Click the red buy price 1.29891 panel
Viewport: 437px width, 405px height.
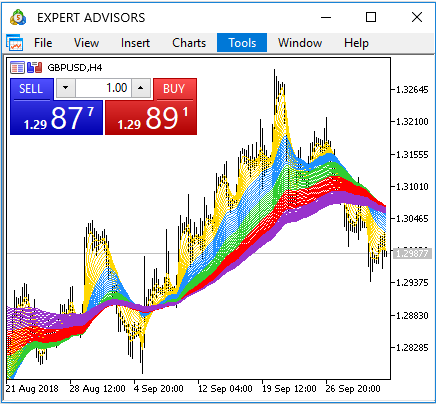pos(151,118)
